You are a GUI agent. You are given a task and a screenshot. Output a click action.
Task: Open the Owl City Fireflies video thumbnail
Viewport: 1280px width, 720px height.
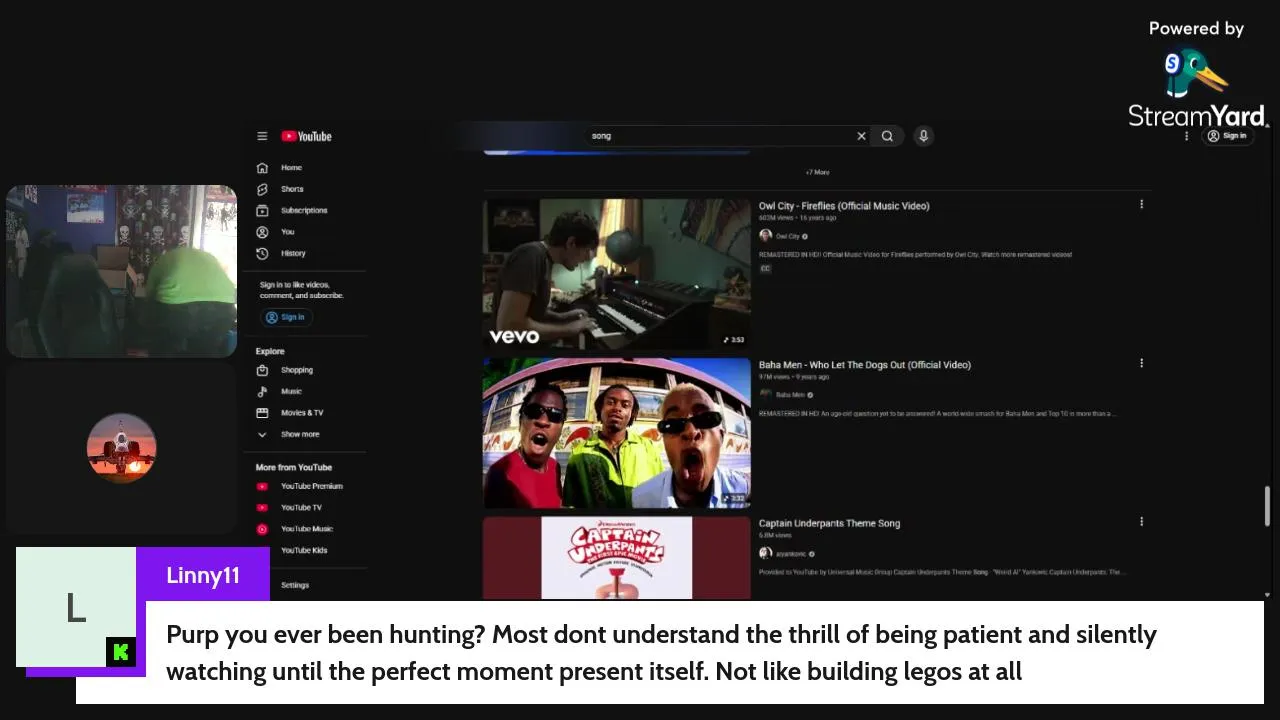[x=617, y=274]
